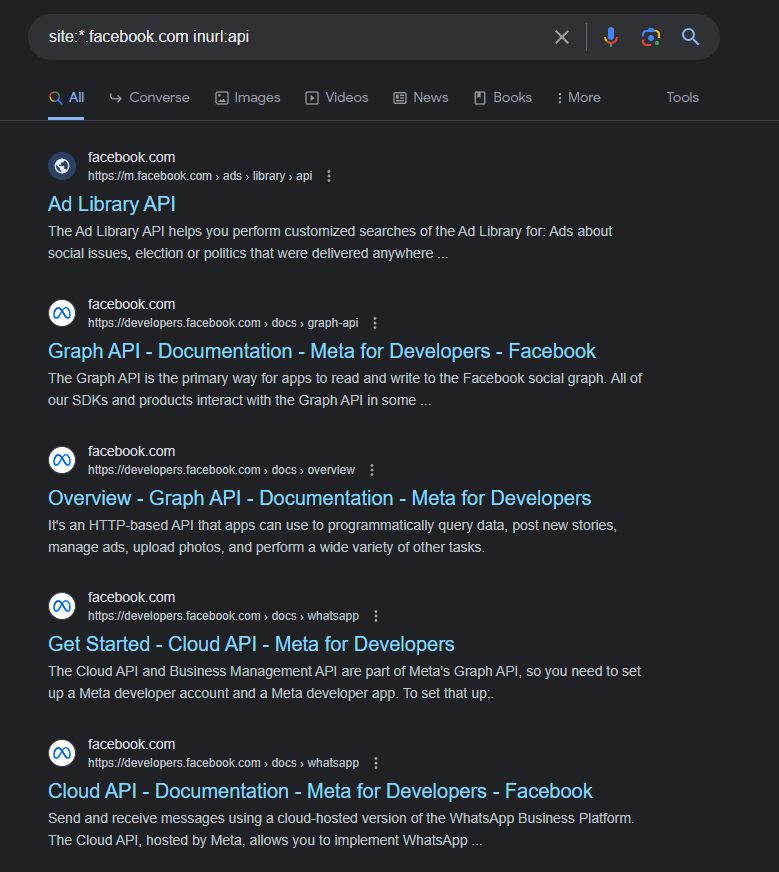Open Graph API - Documentation result link

coord(321,351)
